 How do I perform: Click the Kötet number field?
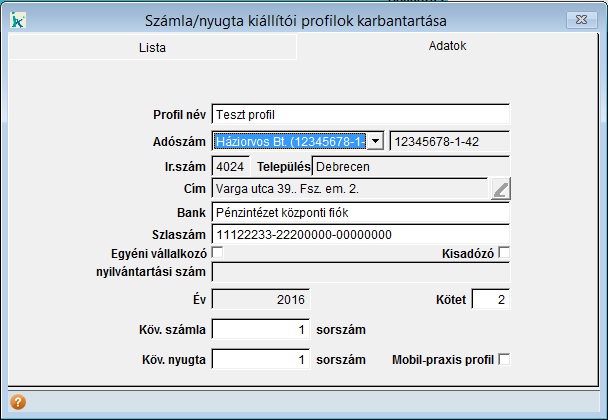coord(490,299)
